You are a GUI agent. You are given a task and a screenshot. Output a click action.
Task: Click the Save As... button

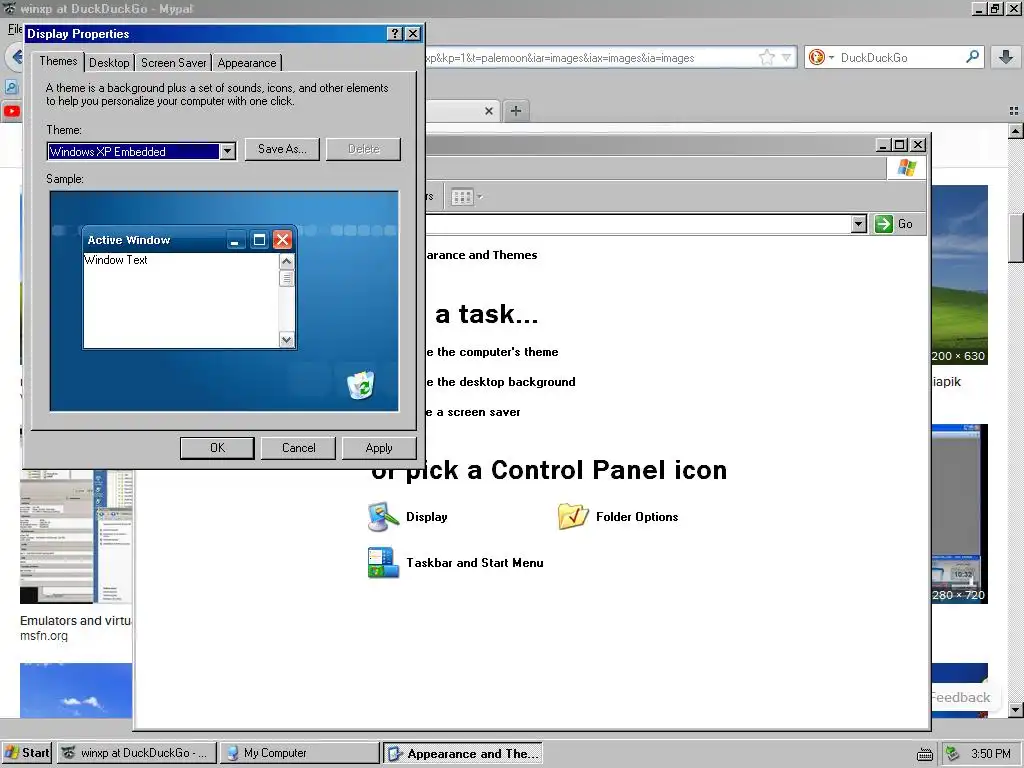(282, 149)
